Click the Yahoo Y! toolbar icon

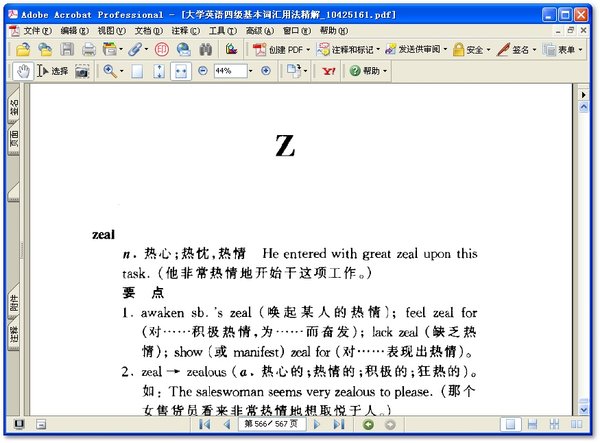[x=329, y=71]
